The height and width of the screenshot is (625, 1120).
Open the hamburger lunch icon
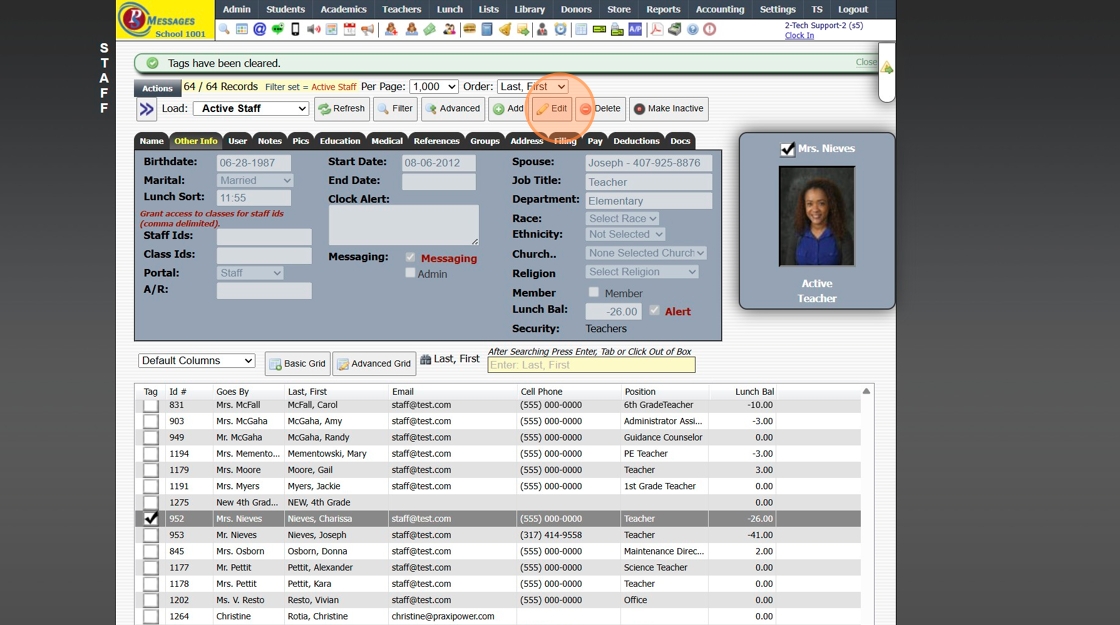[469, 30]
